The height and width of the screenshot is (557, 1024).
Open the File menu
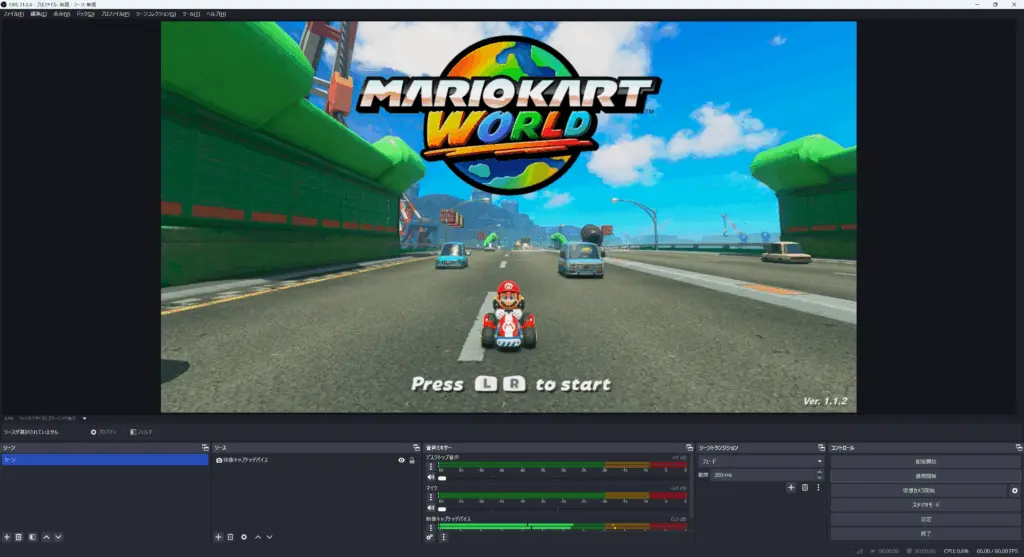(x=13, y=14)
